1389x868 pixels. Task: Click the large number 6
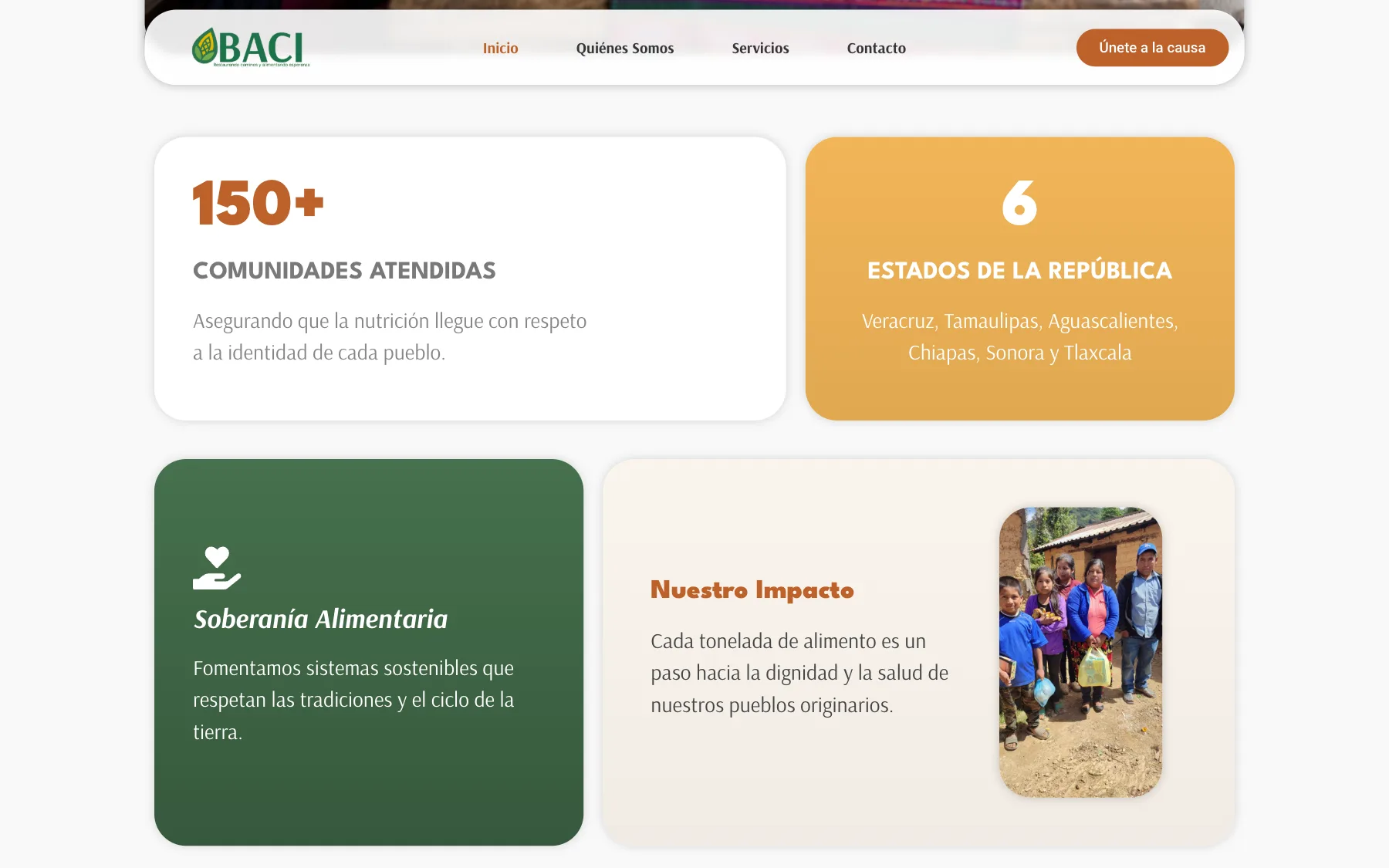point(1019,203)
